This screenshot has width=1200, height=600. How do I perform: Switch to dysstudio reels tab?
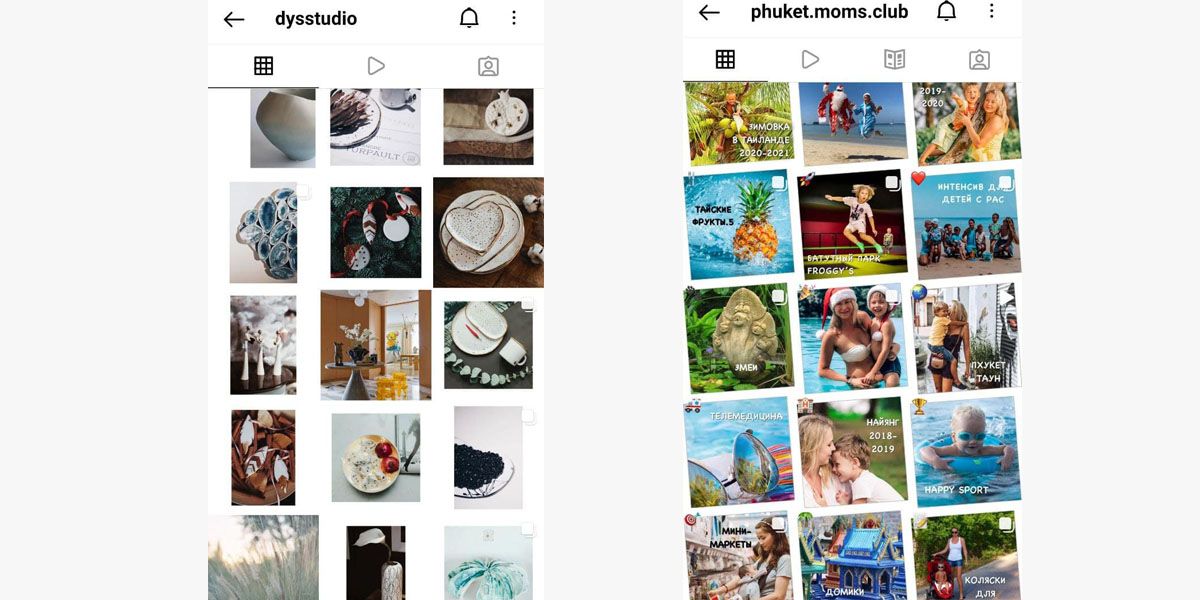(376, 66)
